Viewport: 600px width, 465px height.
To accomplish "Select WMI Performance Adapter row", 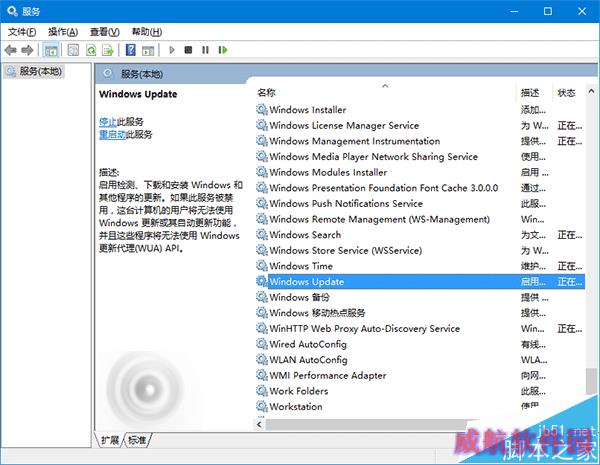I will [420, 375].
